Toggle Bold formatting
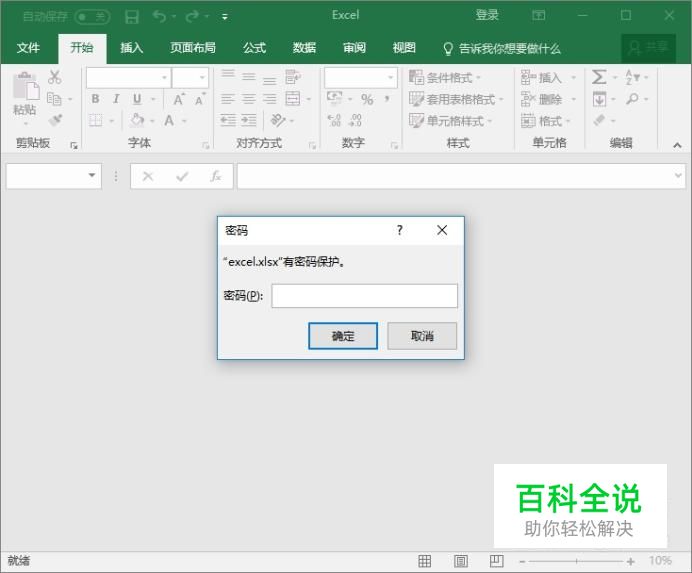692x573 pixels. point(95,99)
